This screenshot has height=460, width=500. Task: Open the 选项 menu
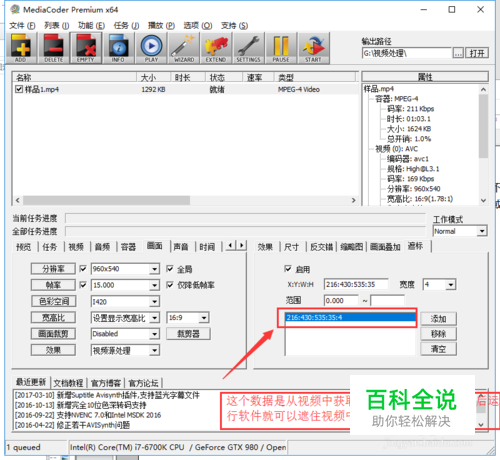pyautogui.click(x=197, y=26)
